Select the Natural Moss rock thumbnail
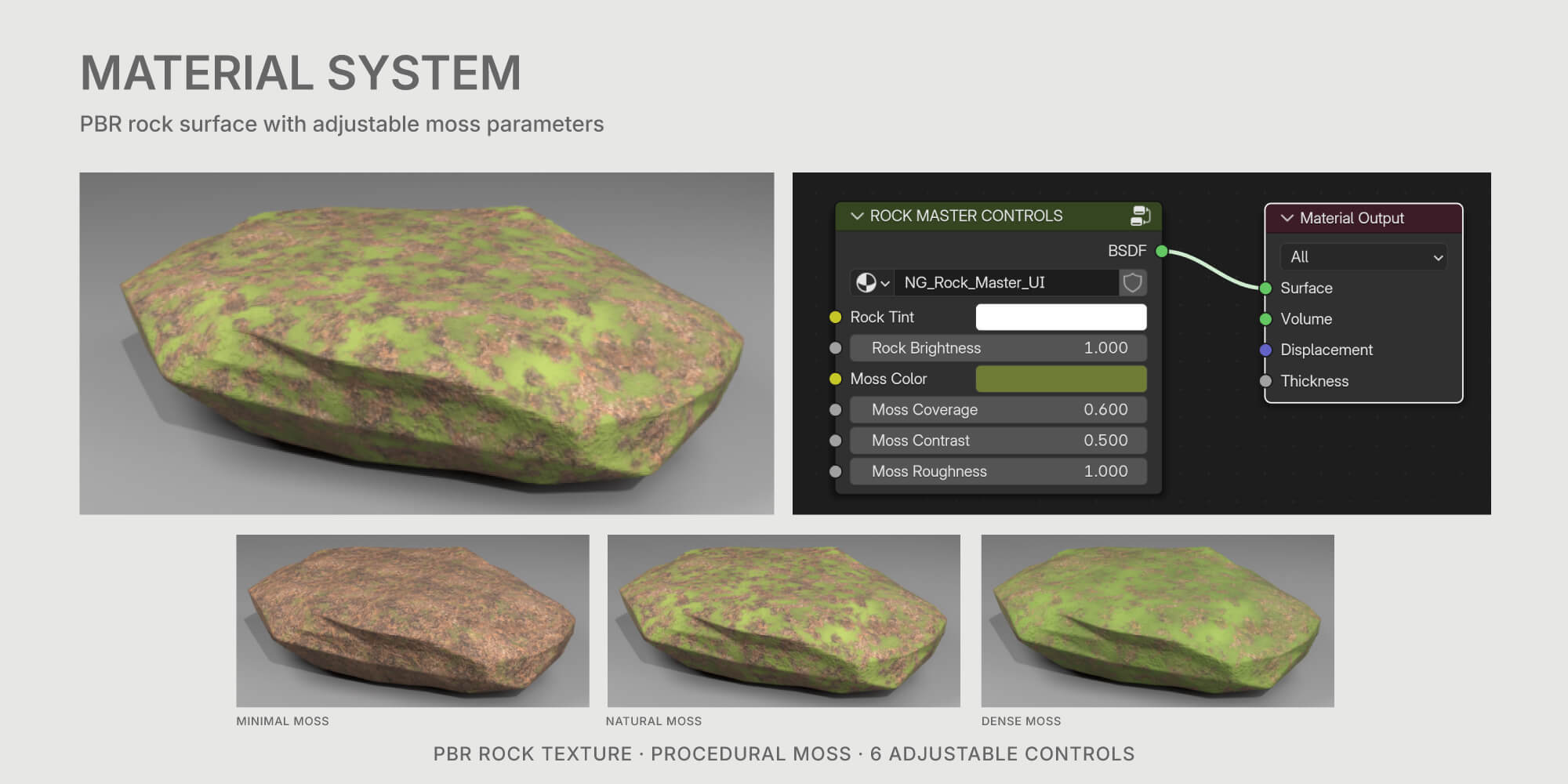Viewport: 1568px width, 784px height. click(784, 621)
